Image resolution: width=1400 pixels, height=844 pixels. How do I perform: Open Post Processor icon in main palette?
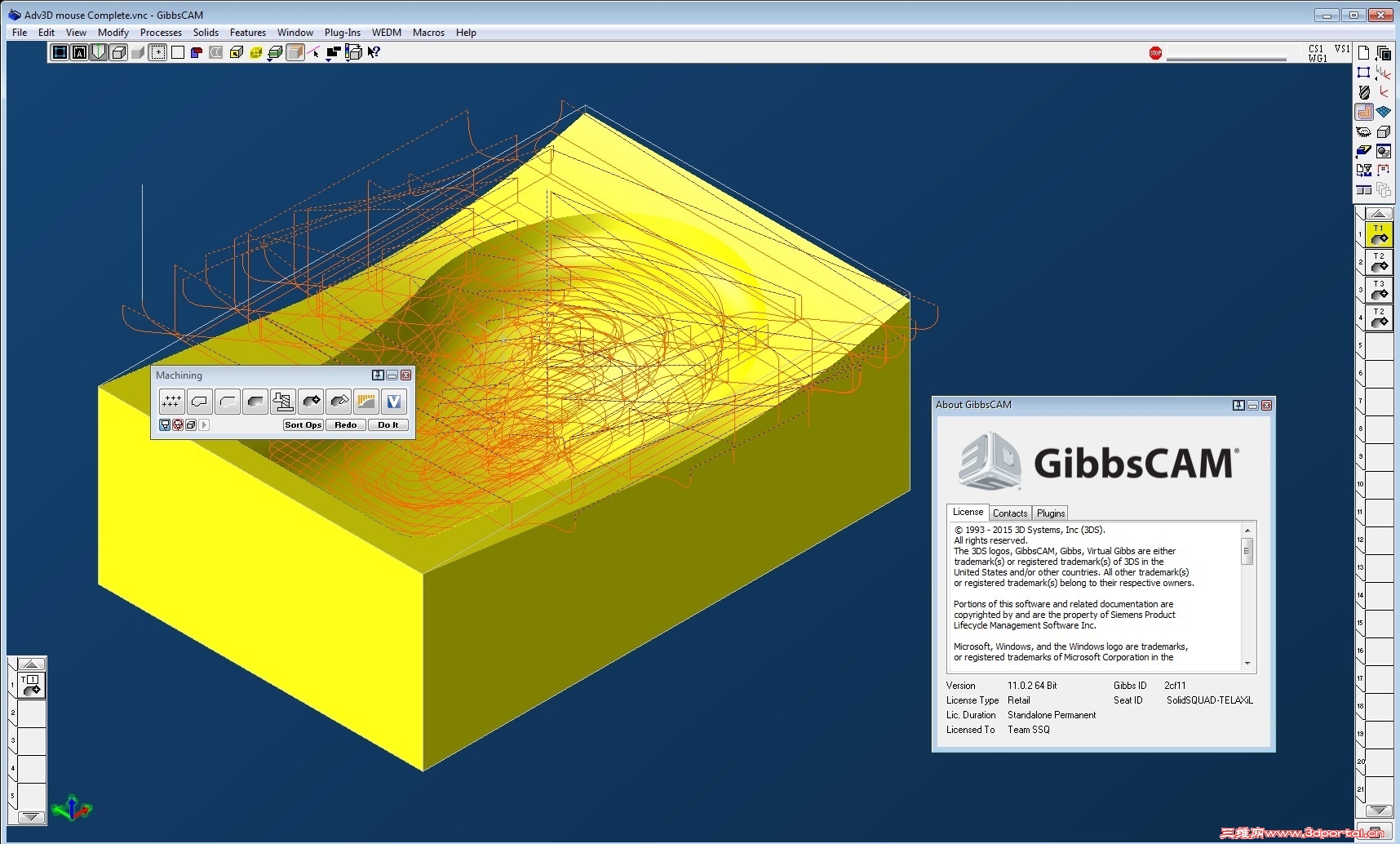pyautogui.click(x=1364, y=171)
